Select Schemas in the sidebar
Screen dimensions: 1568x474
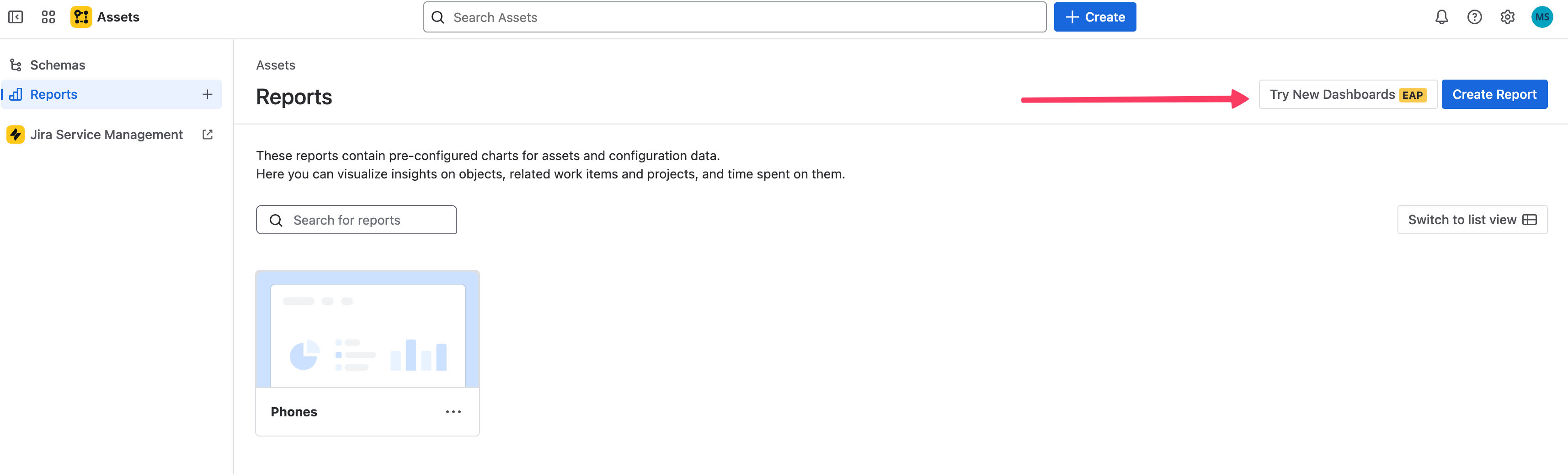(112, 65)
